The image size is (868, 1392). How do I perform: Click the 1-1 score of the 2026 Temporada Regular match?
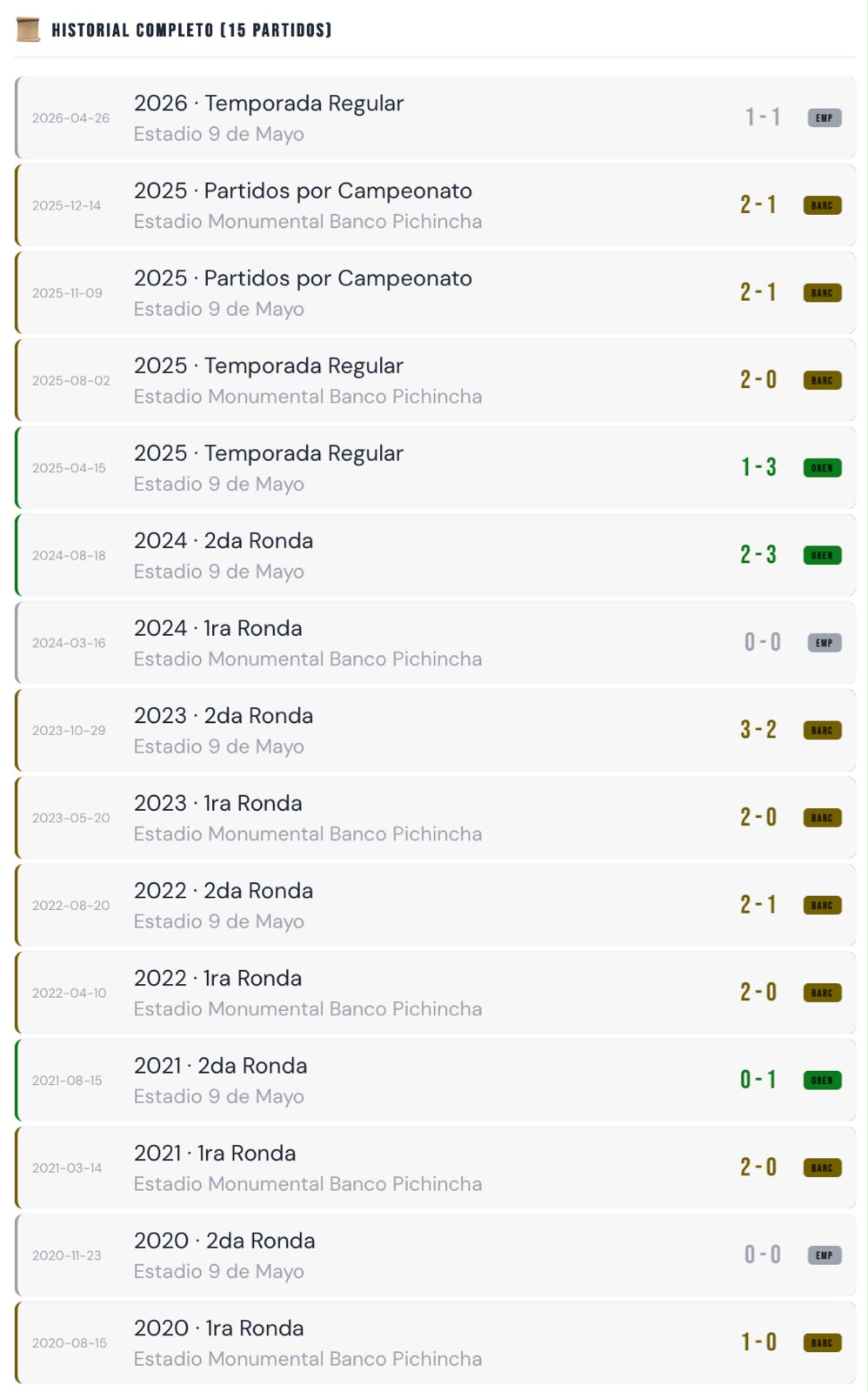[x=763, y=117]
